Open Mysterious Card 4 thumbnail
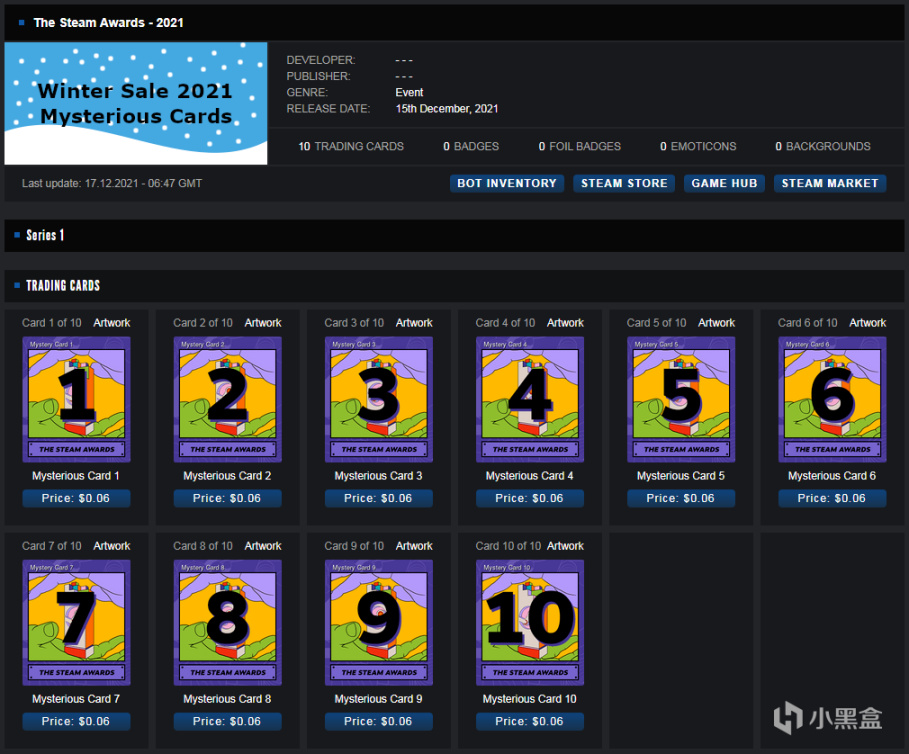The height and width of the screenshot is (754, 909). pyautogui.click(x=530, y=399)
